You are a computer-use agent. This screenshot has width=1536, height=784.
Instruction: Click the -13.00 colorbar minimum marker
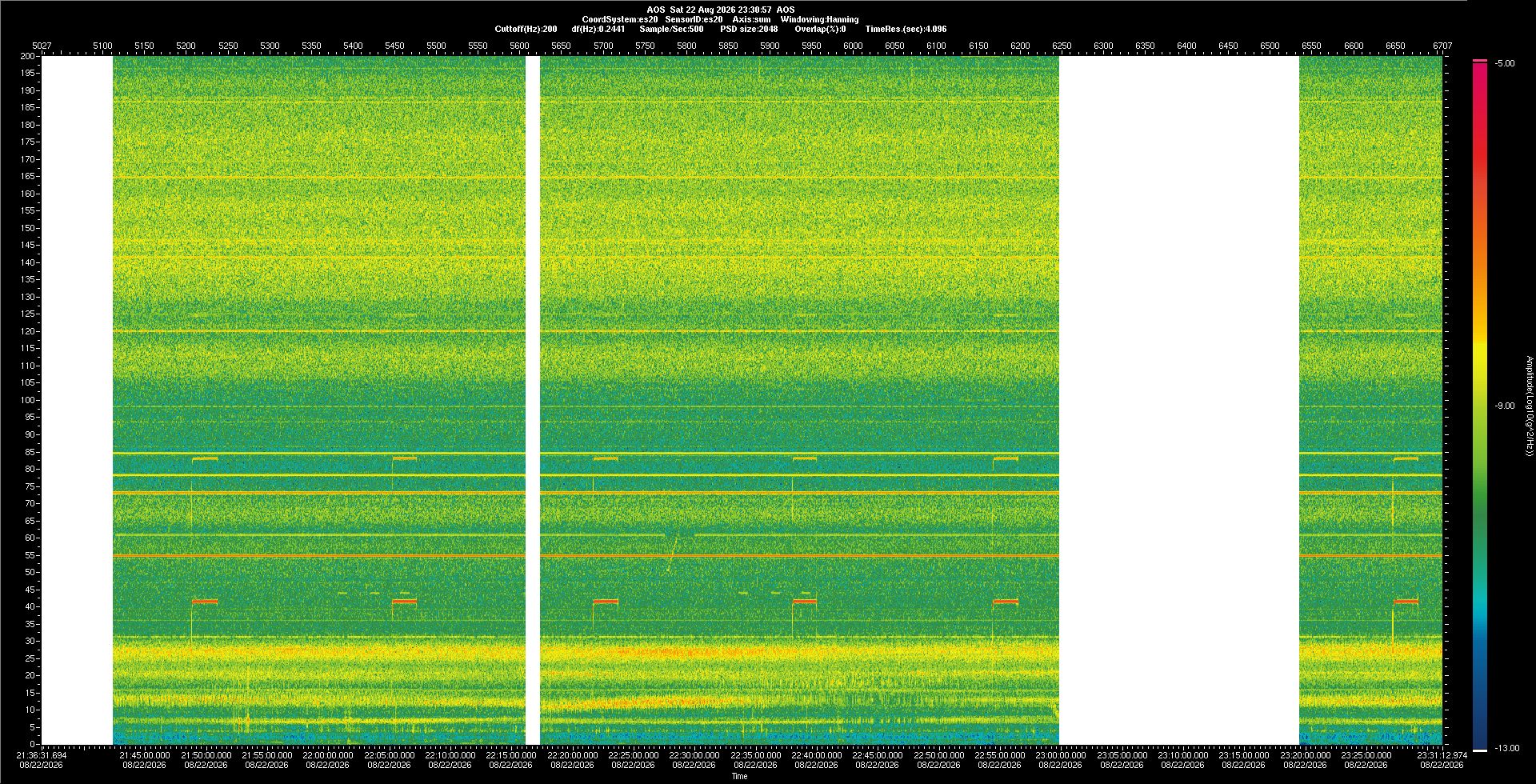(x=1506, y=748)
